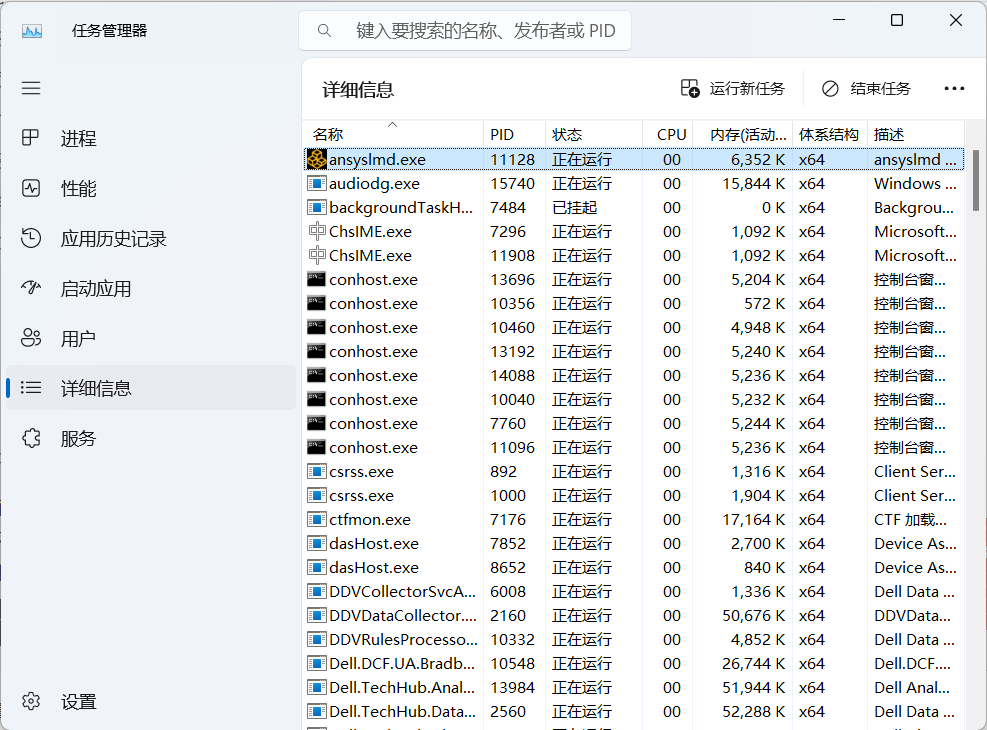
Task: Toggle the hamburger navigation menu
Action: (31, 88)
